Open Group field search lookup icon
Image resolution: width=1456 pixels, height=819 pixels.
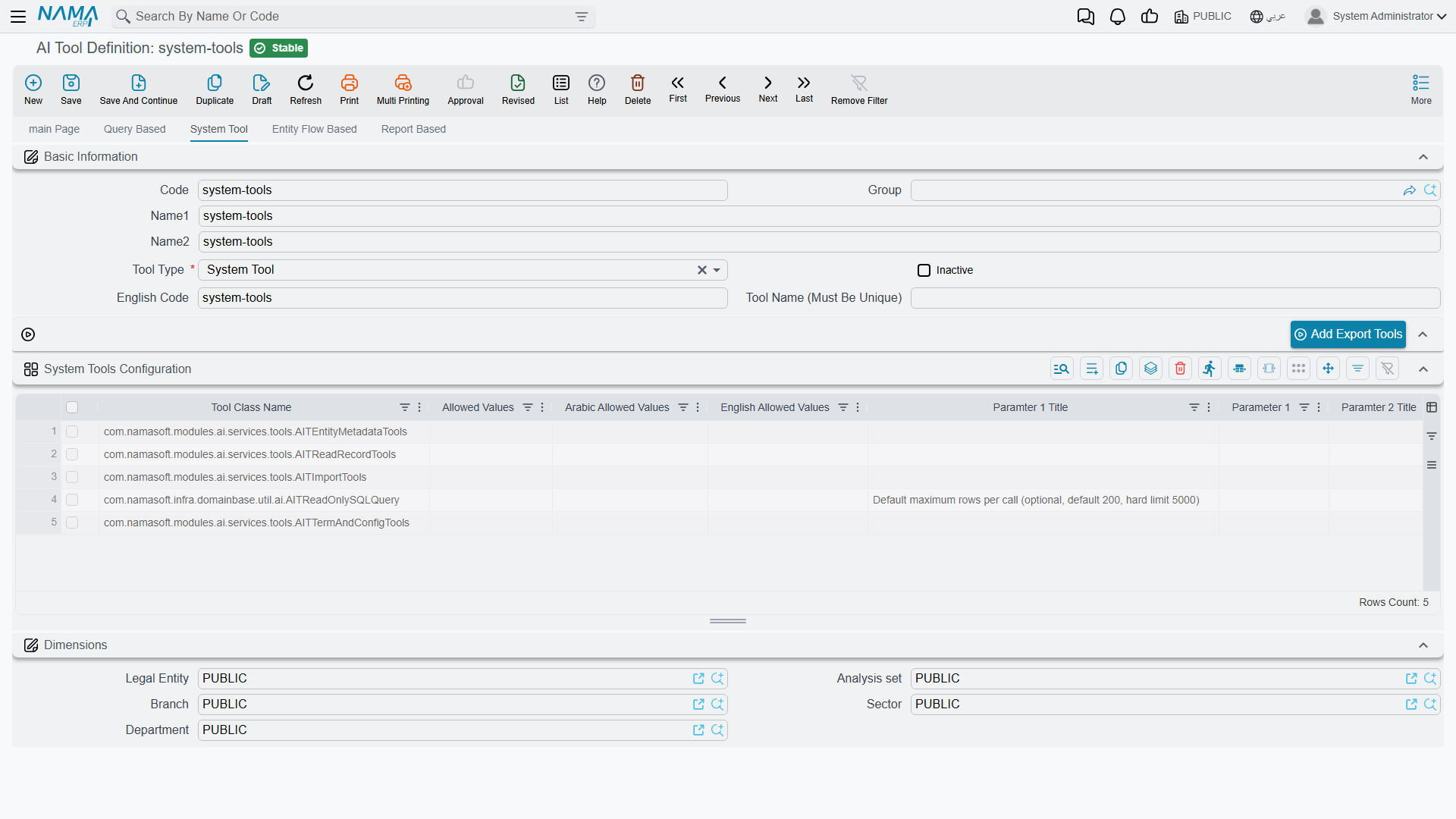[x=1430, y=190]
